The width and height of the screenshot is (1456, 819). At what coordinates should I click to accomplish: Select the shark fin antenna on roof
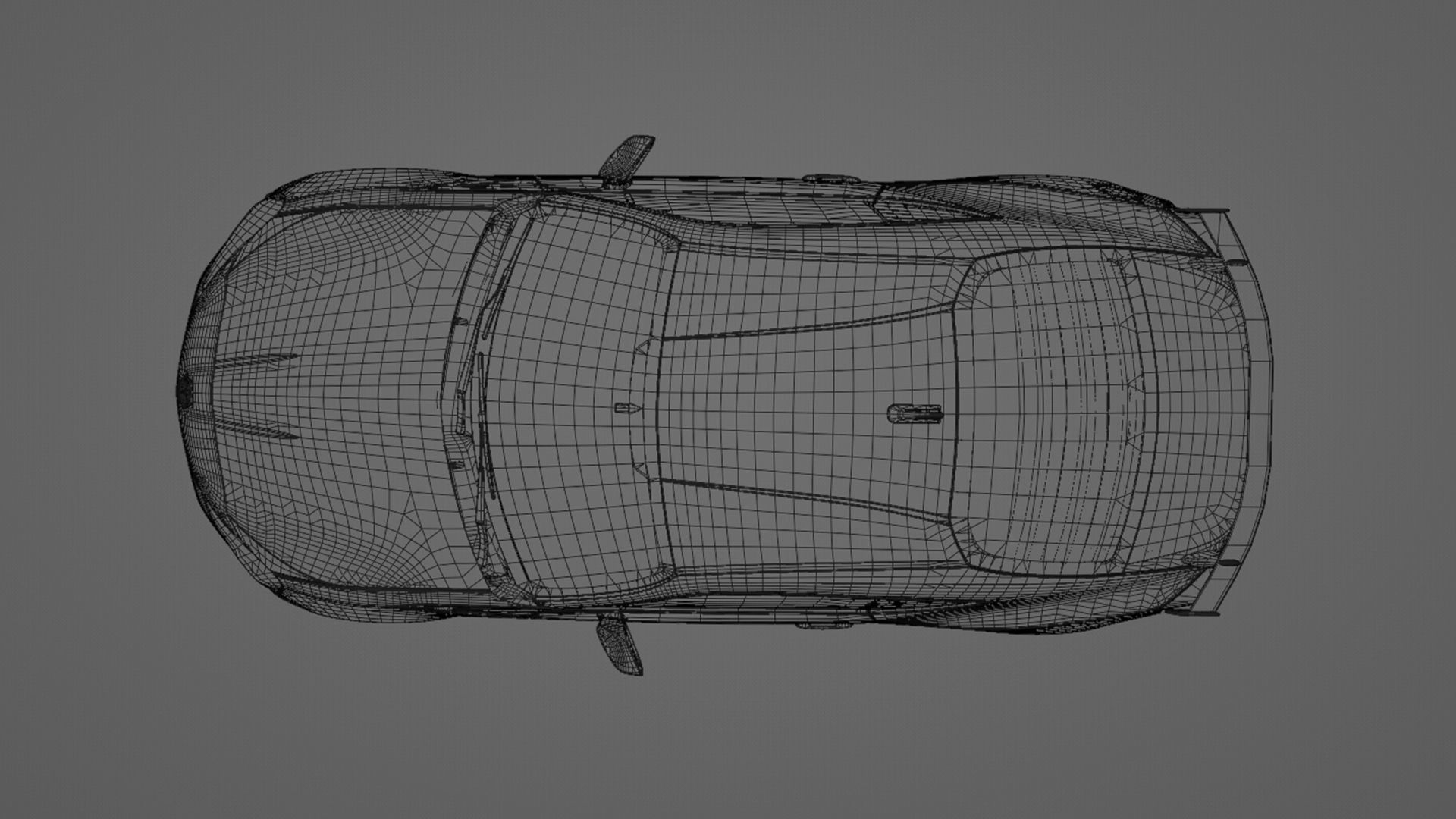click(x=915, y=413)
